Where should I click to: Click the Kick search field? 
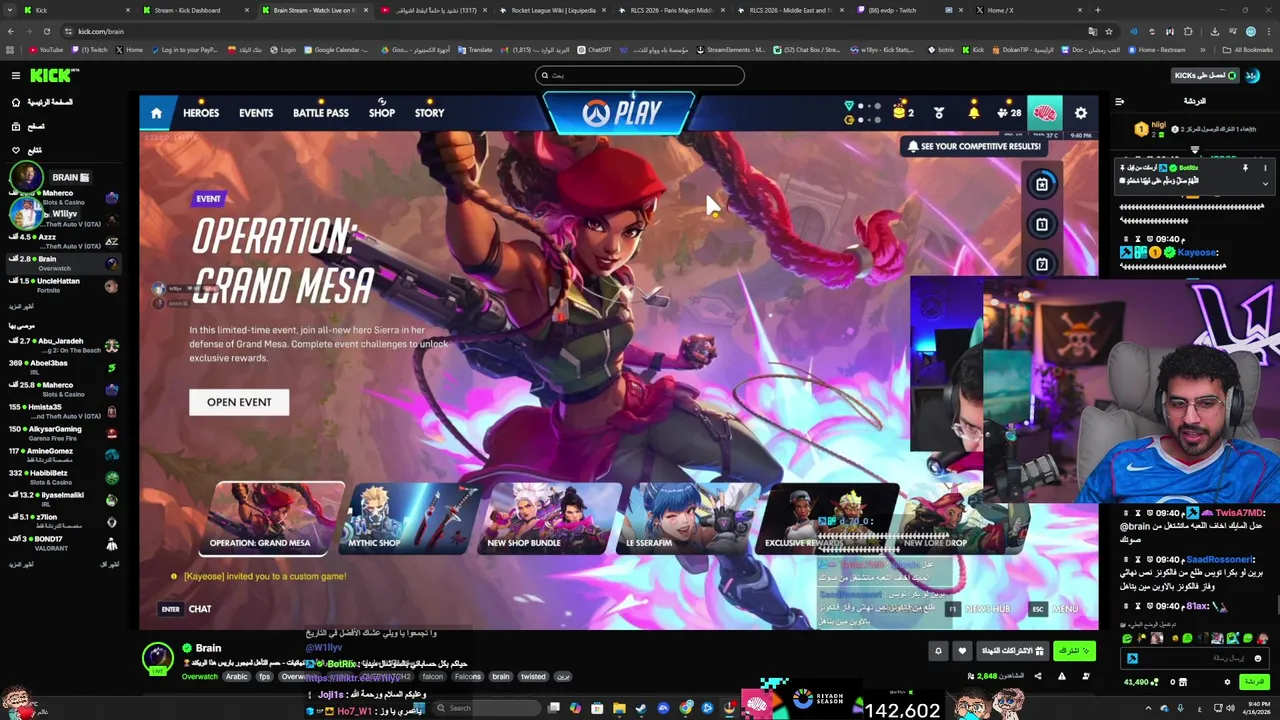click(x=640, y=75)
